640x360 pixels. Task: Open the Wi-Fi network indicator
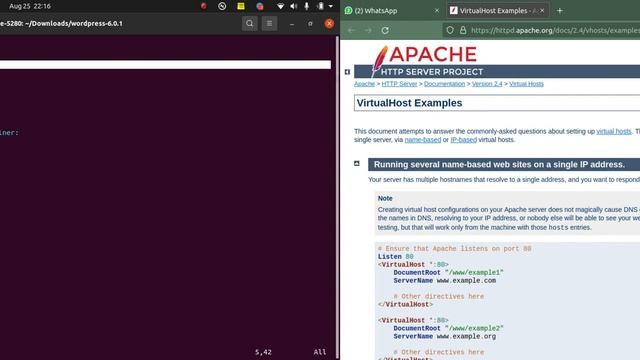click(280, 6)
